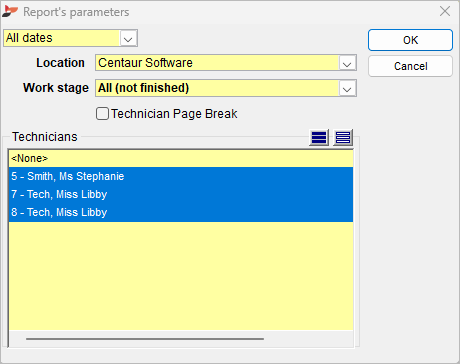This screenshot has height=364, width=460.
Task: Click the horizontal scrollbar in Technicians list
Action: click(x=145, y=339)
